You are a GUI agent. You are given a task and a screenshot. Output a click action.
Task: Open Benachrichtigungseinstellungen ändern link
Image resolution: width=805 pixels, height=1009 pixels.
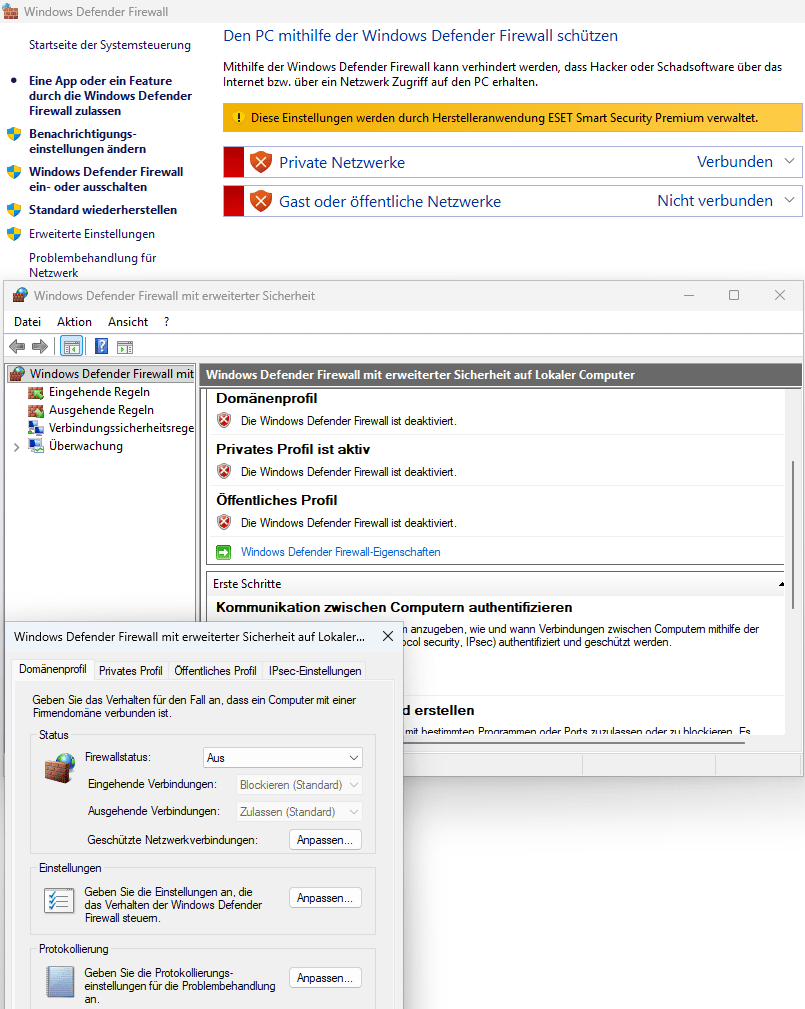[x=88, y=142]
